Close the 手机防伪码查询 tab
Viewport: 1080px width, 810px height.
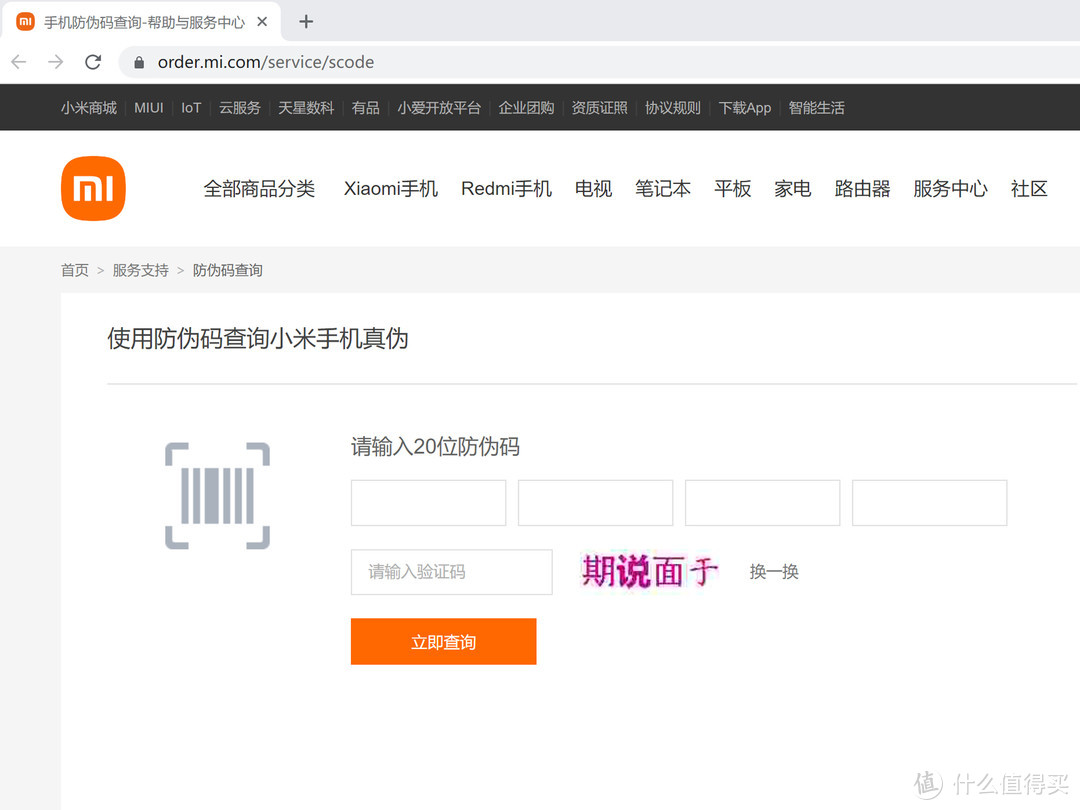coord(262,22)
